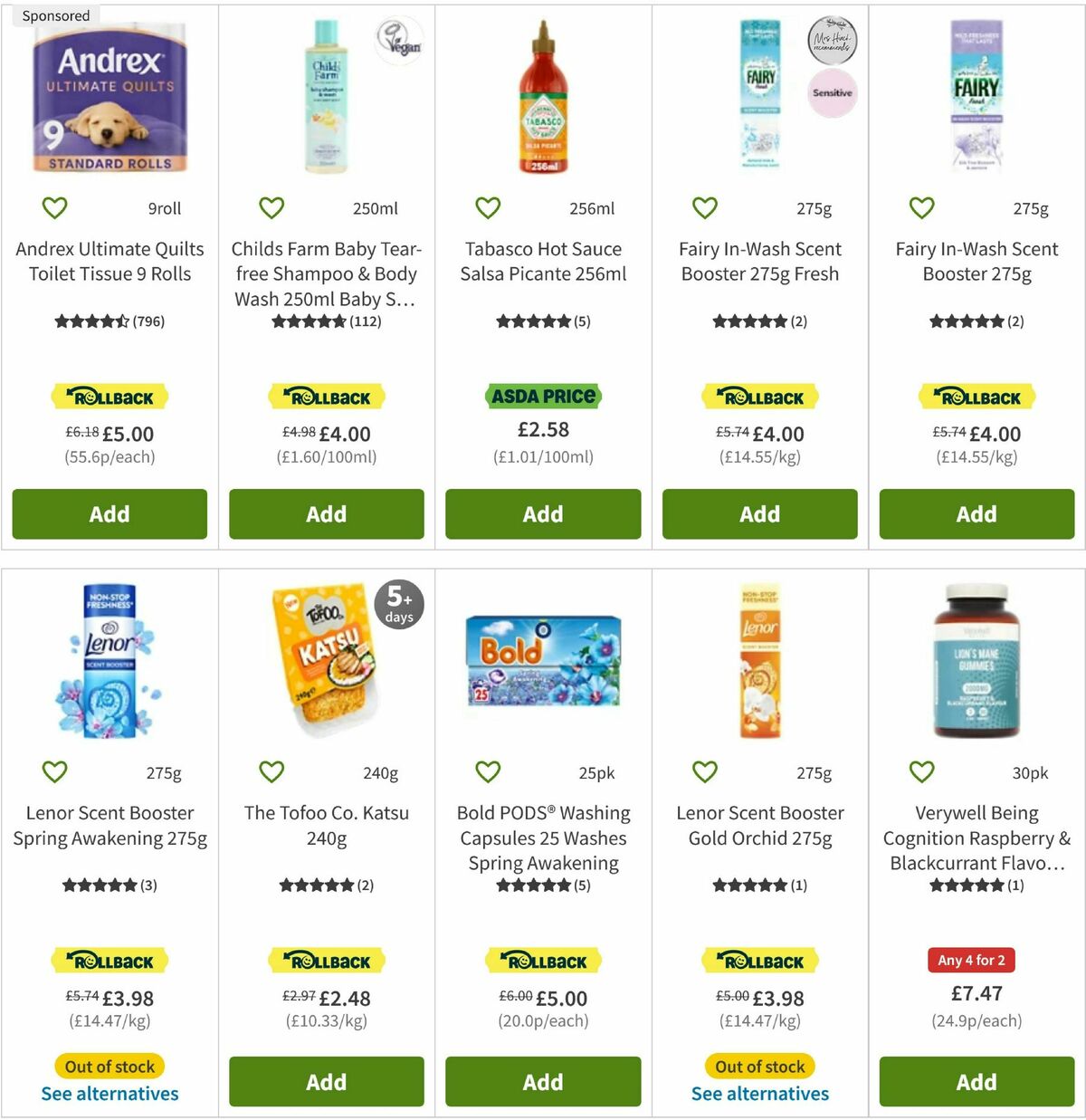
Task: Favourite the Tabasco Hot Sauce Salsa Picante
Action: [487, 207]
